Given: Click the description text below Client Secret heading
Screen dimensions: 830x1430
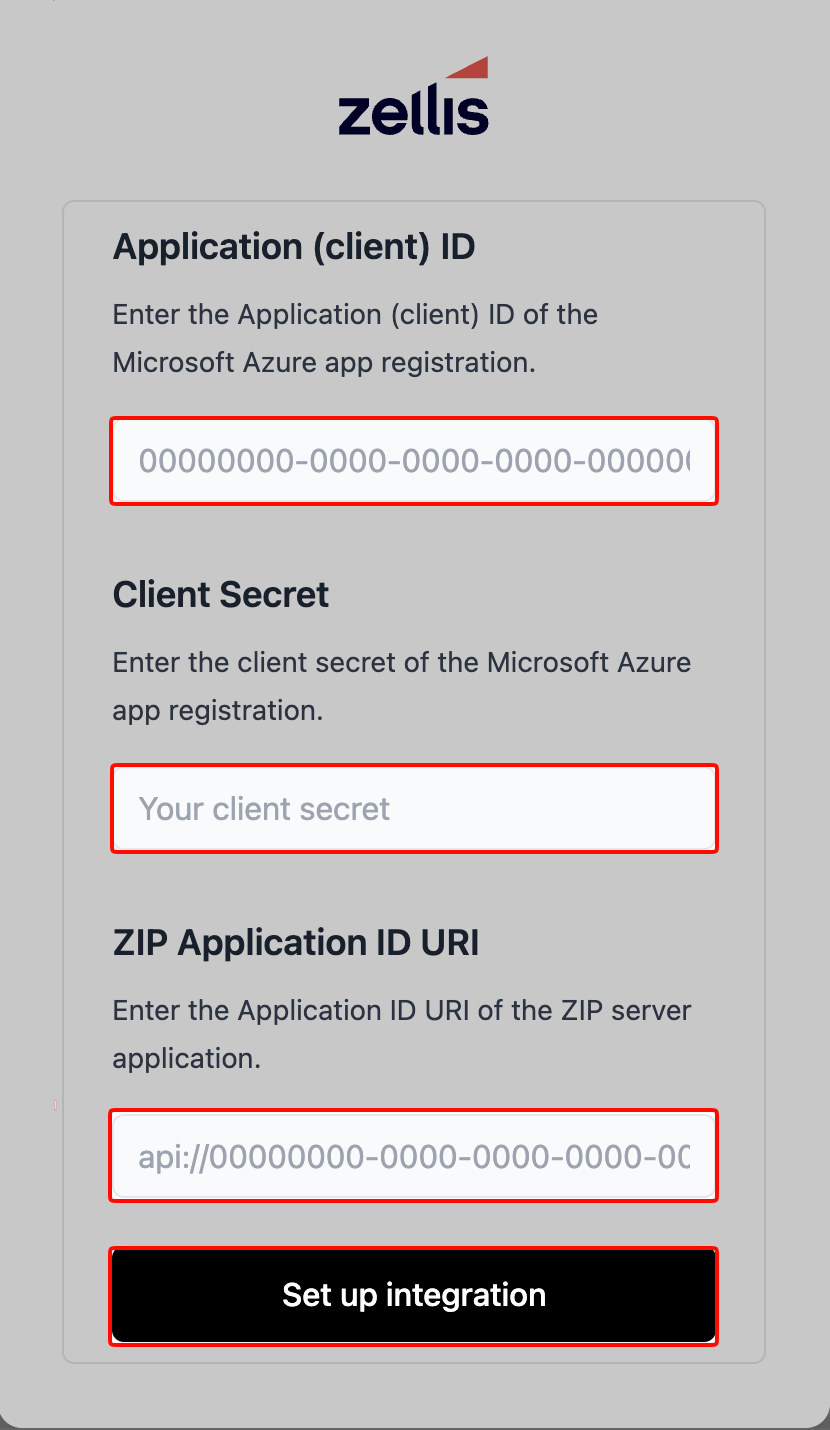Looking at the screenshot, I should [402, 686].
